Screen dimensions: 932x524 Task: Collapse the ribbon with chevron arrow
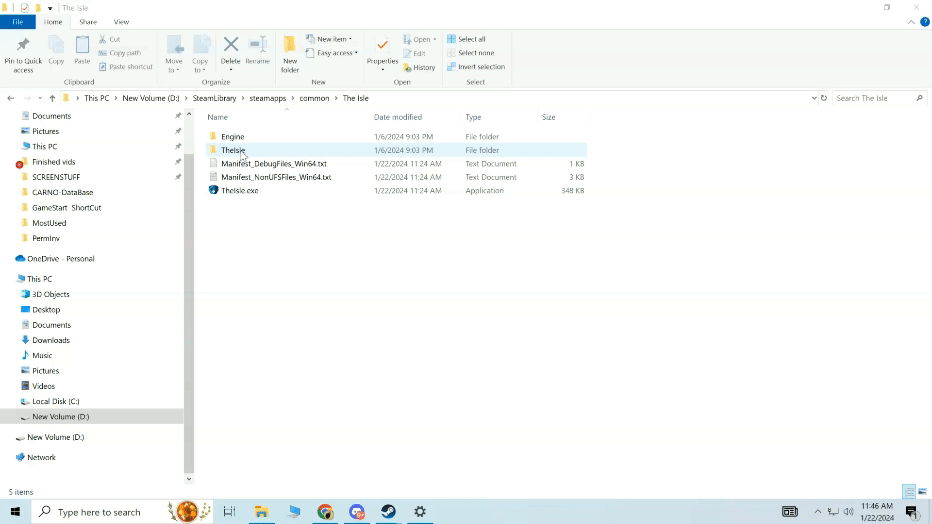[x=911, y=22]
